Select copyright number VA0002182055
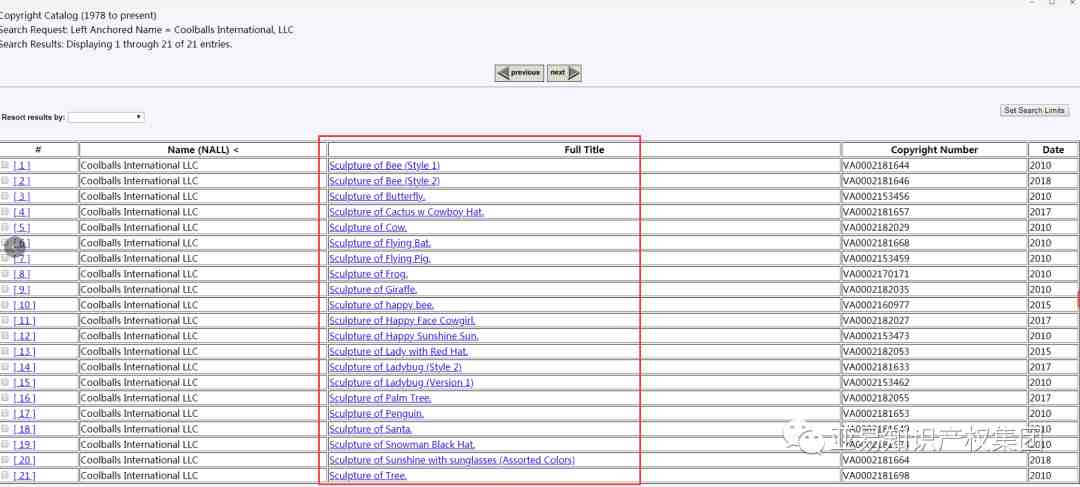Image resolution: width=1080 pixels, height=487 pixels. point(877,398)
